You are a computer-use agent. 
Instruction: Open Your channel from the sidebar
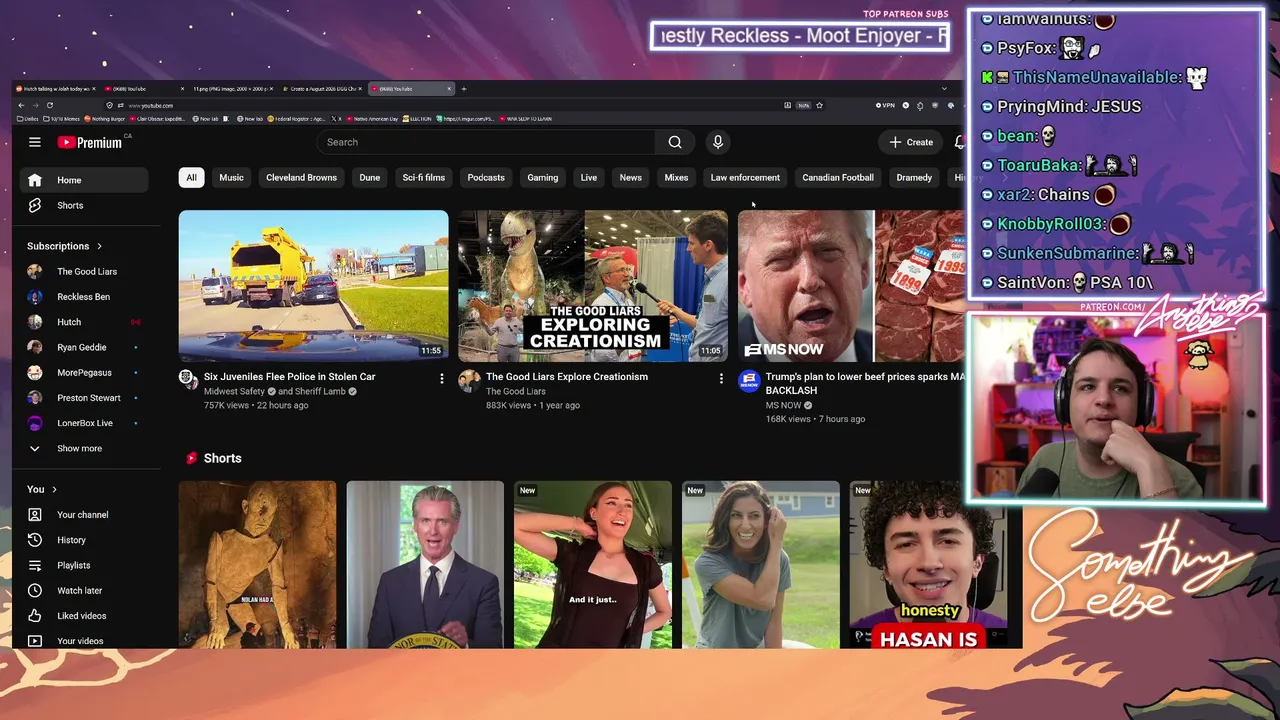84,515
